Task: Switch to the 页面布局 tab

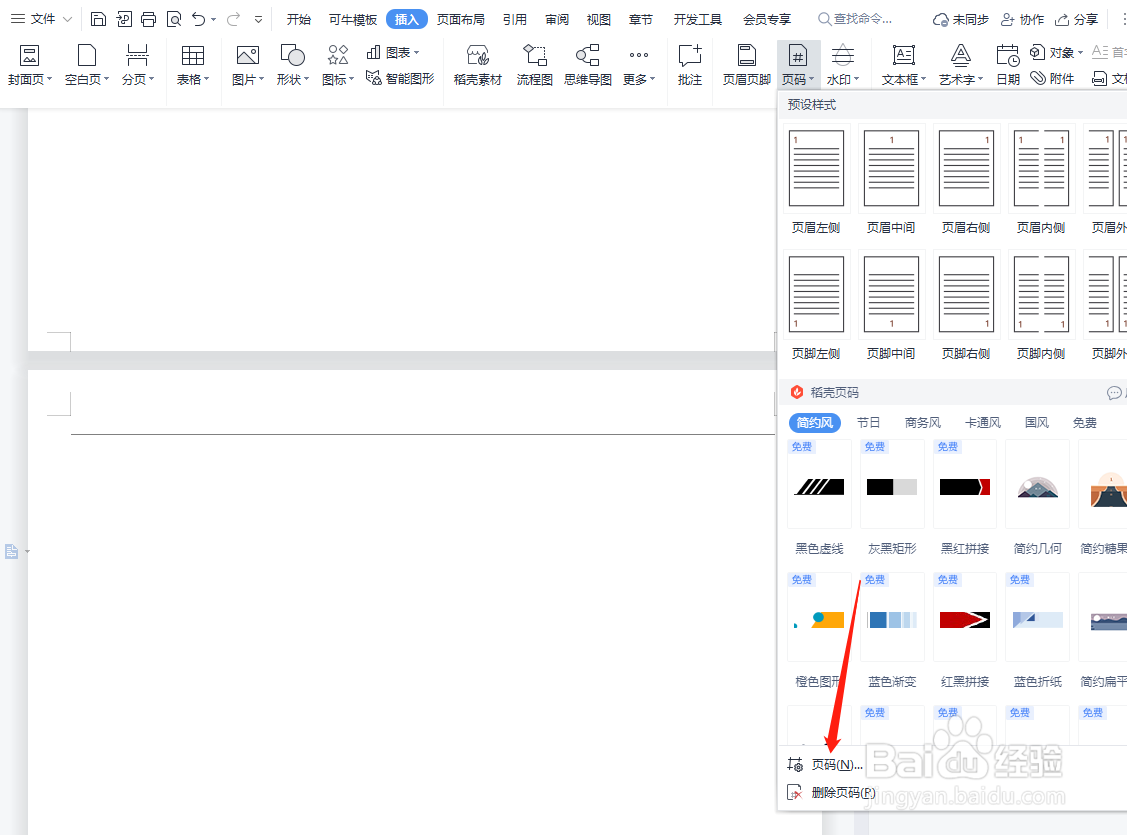Action: click(x=461, y=19)
